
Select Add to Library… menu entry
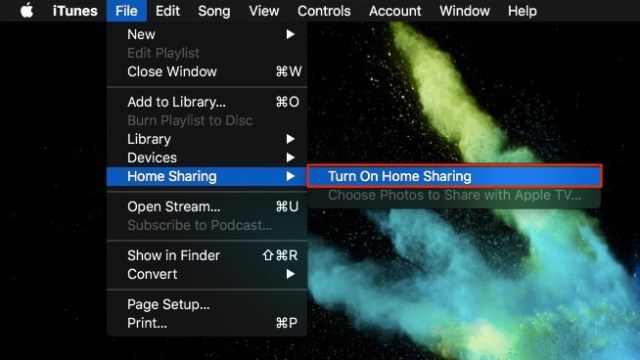[207, 102]
